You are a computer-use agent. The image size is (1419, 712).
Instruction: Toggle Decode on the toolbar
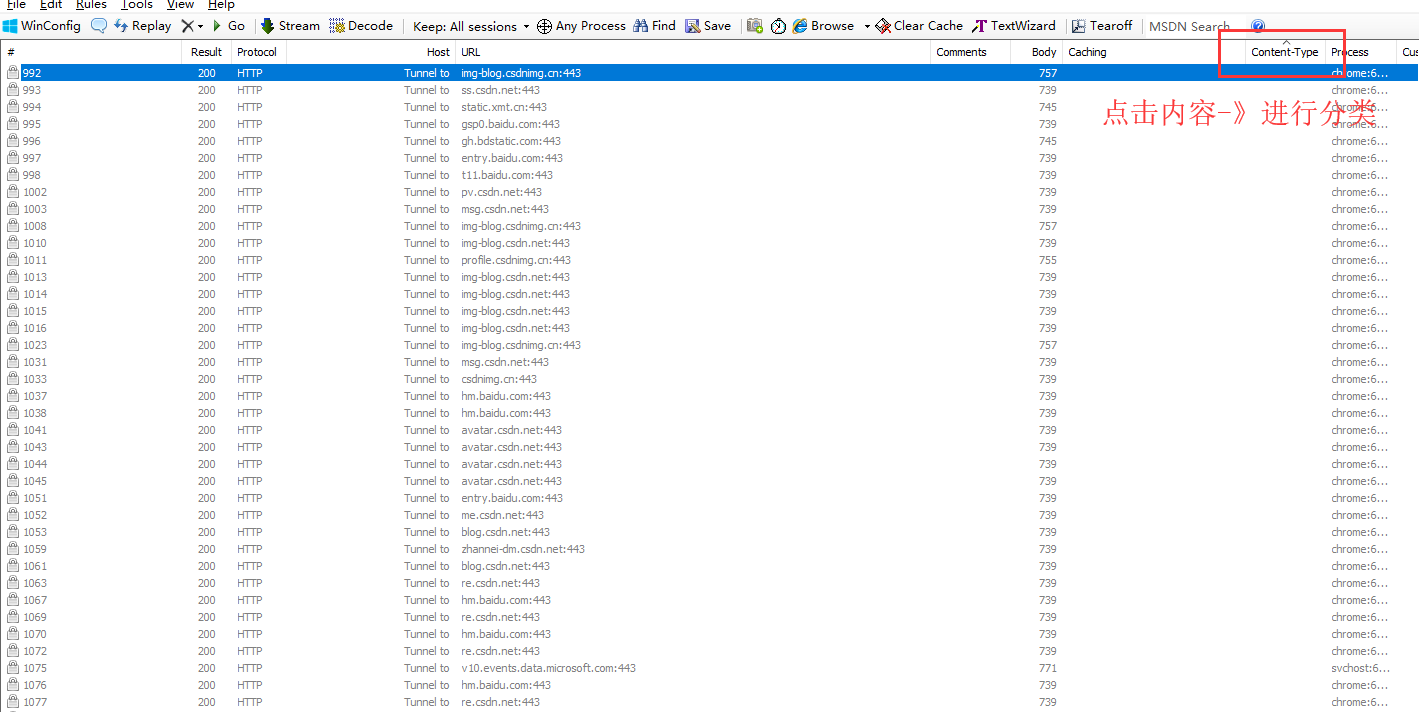[x=362, y=25]
